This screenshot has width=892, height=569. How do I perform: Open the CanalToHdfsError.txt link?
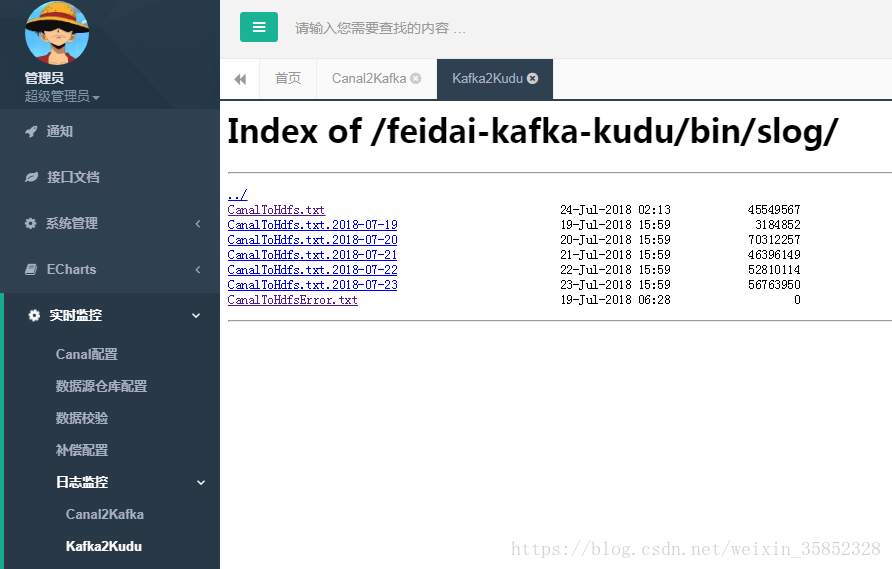[292, 300]
